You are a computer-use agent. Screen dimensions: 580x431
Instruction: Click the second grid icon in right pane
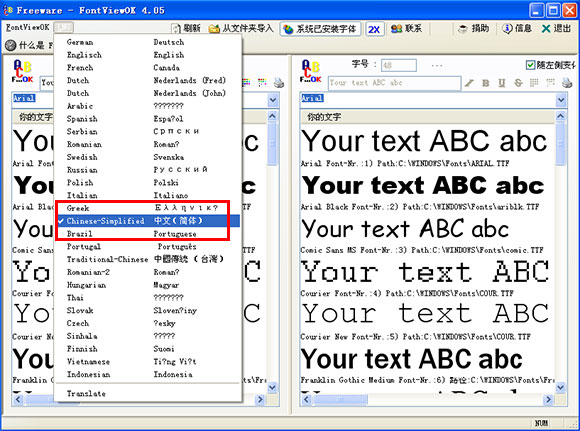(x=550, y=83)
